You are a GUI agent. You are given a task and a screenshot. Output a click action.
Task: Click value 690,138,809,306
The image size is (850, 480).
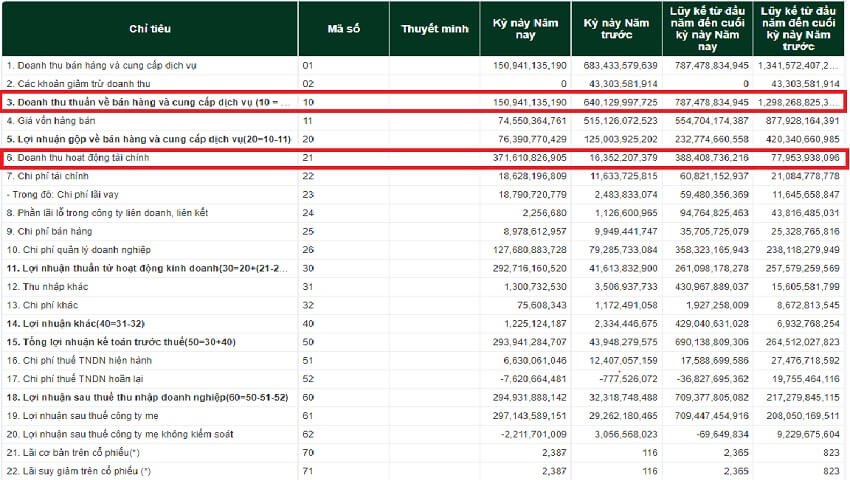pos(711,342)
